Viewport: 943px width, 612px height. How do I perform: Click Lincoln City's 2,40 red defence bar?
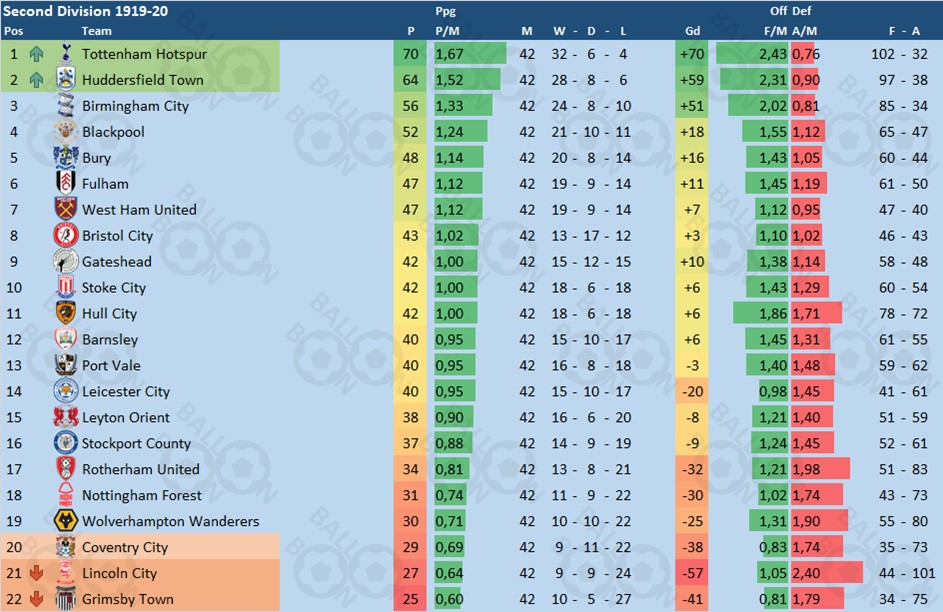pos(826,573)
